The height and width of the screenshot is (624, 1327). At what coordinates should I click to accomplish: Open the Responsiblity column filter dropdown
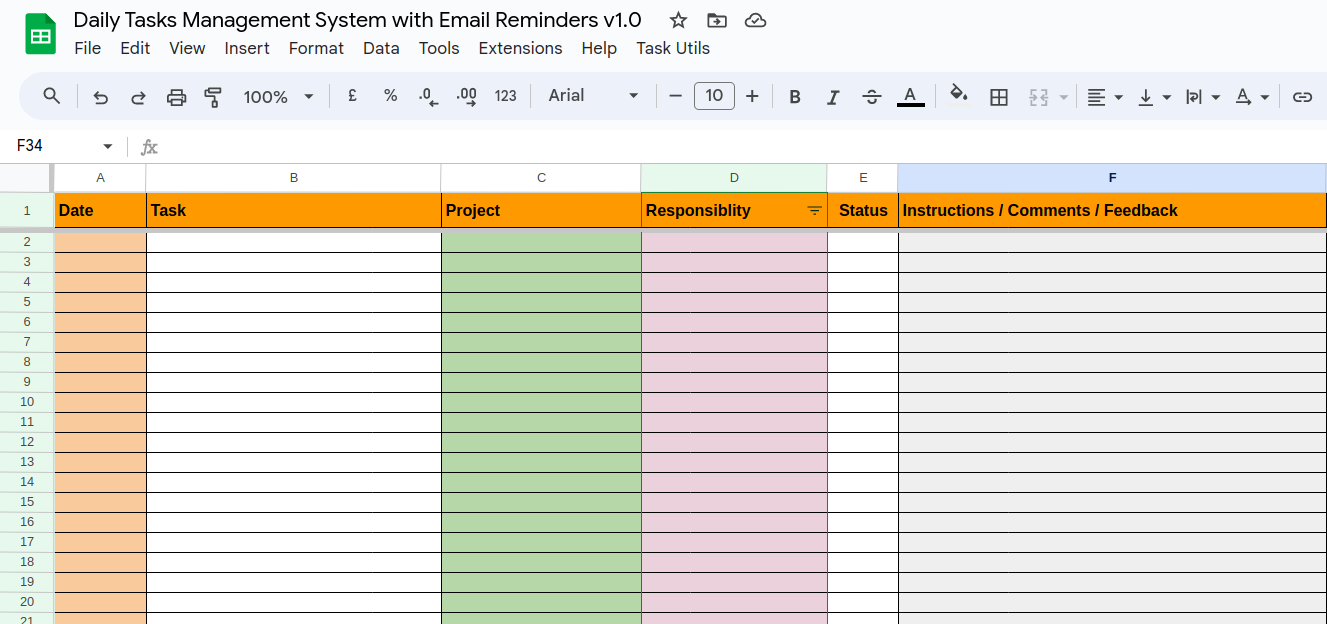coord(814,211)
